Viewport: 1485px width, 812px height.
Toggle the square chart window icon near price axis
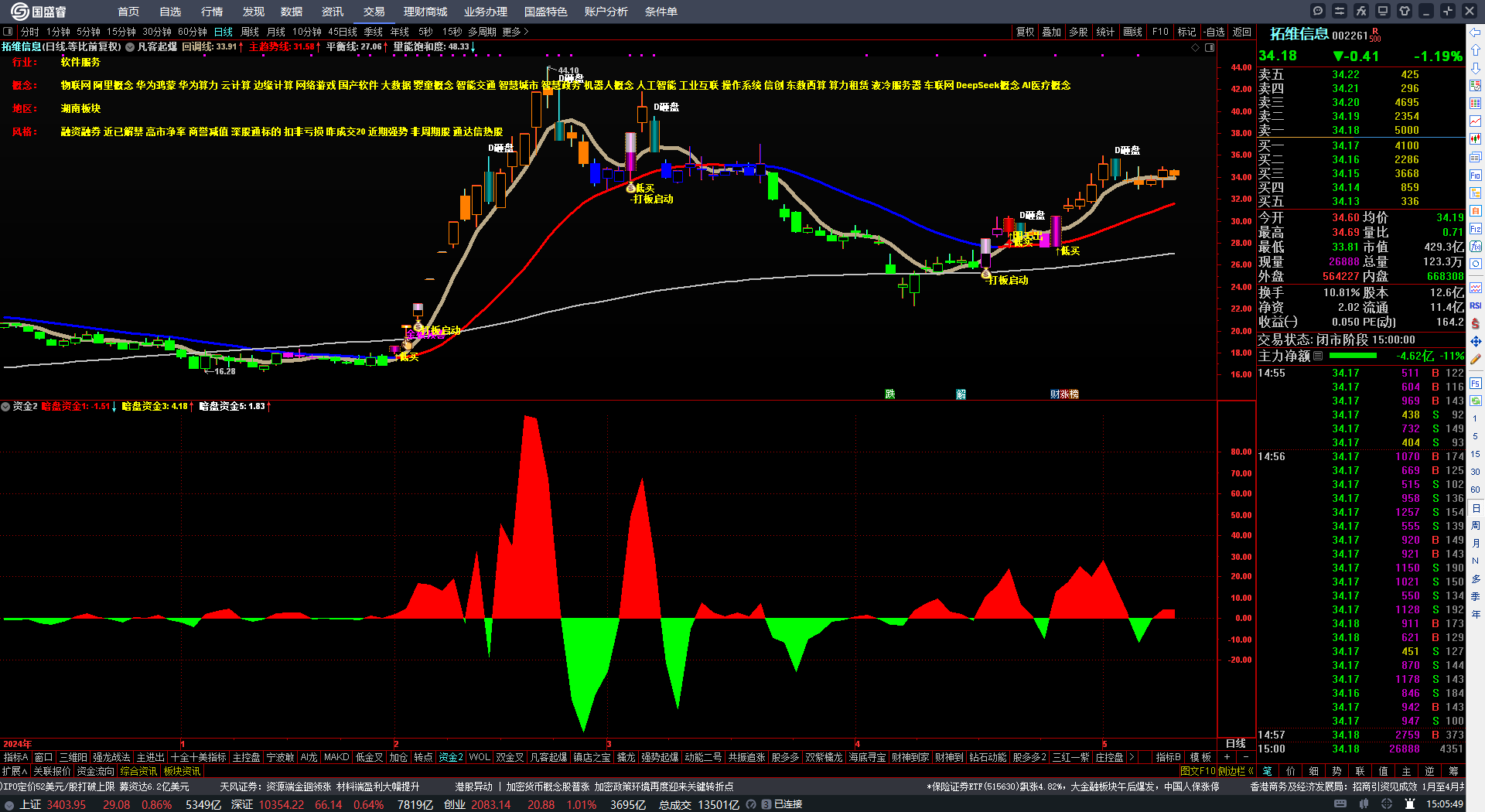tap(1210, 47)
